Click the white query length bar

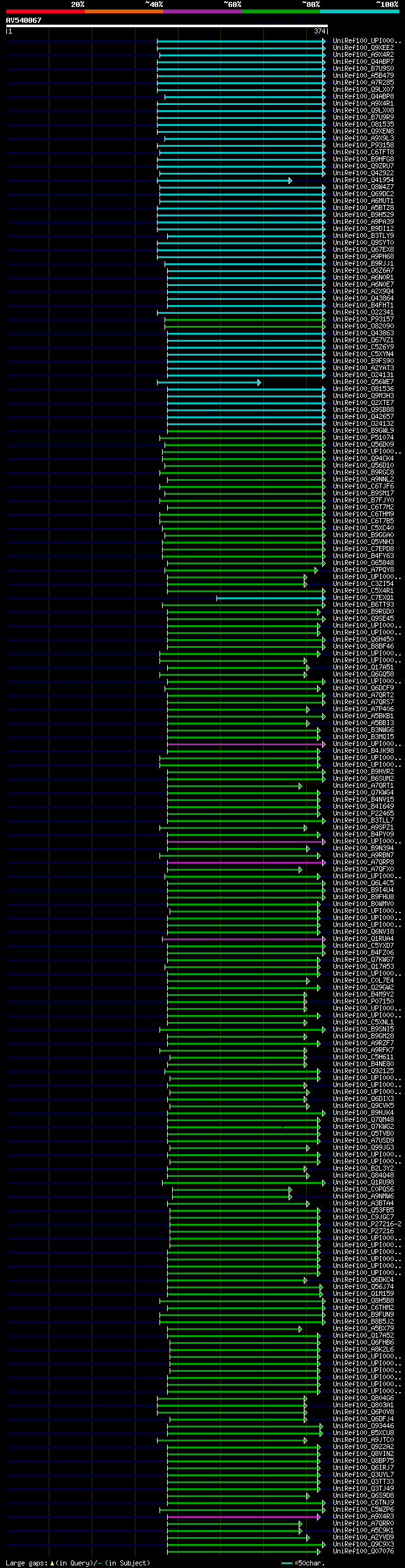166,26
